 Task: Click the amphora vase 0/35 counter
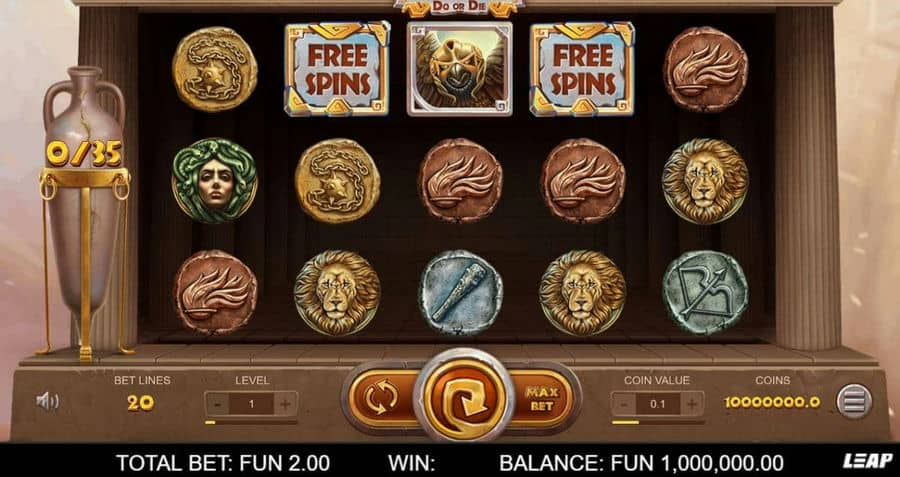coord(84,153)
